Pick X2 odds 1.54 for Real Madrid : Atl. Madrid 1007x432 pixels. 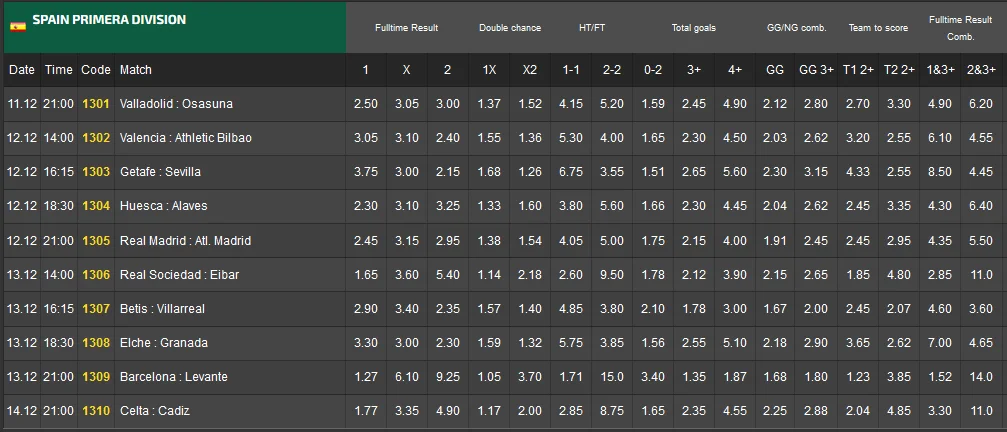(x=530, y=240)
